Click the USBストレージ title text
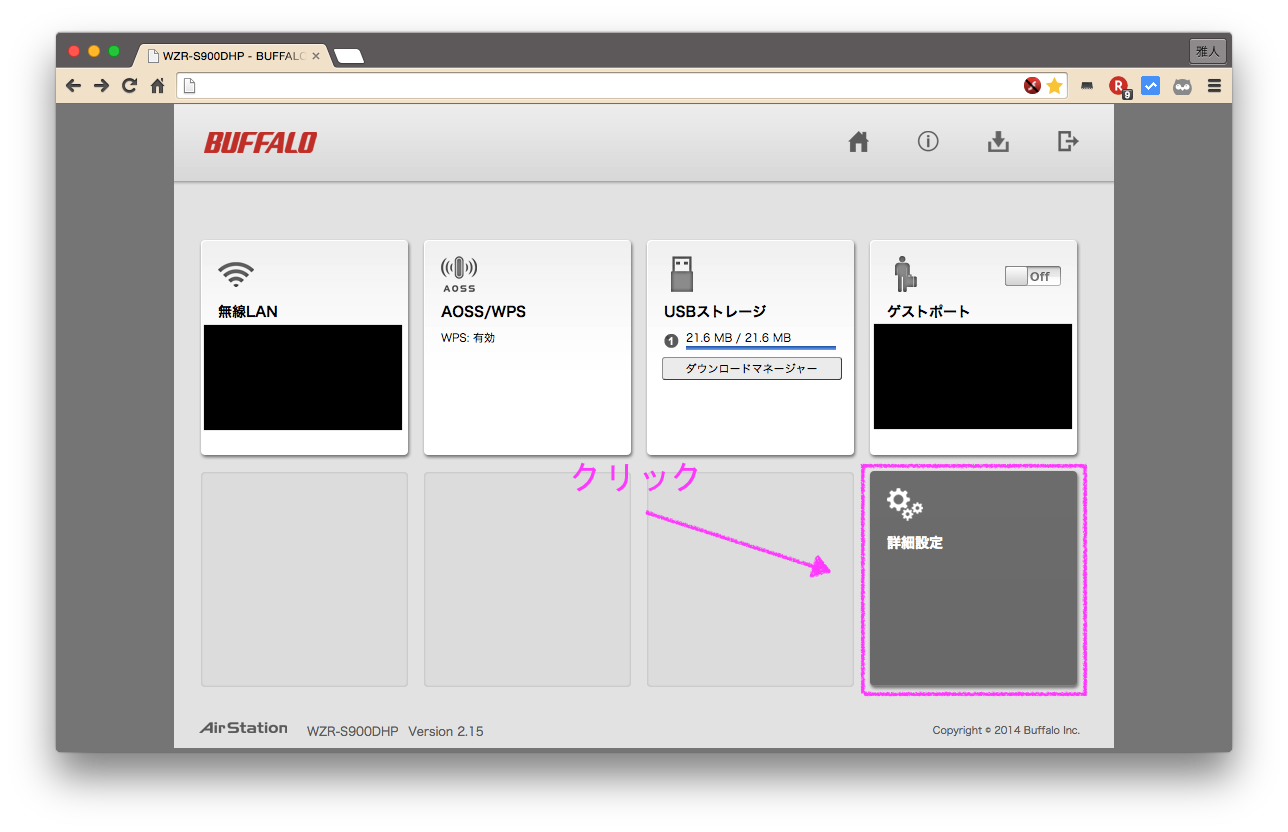Image resolution: width=1288 pixels, height=832 pixels. coord(715,311)
